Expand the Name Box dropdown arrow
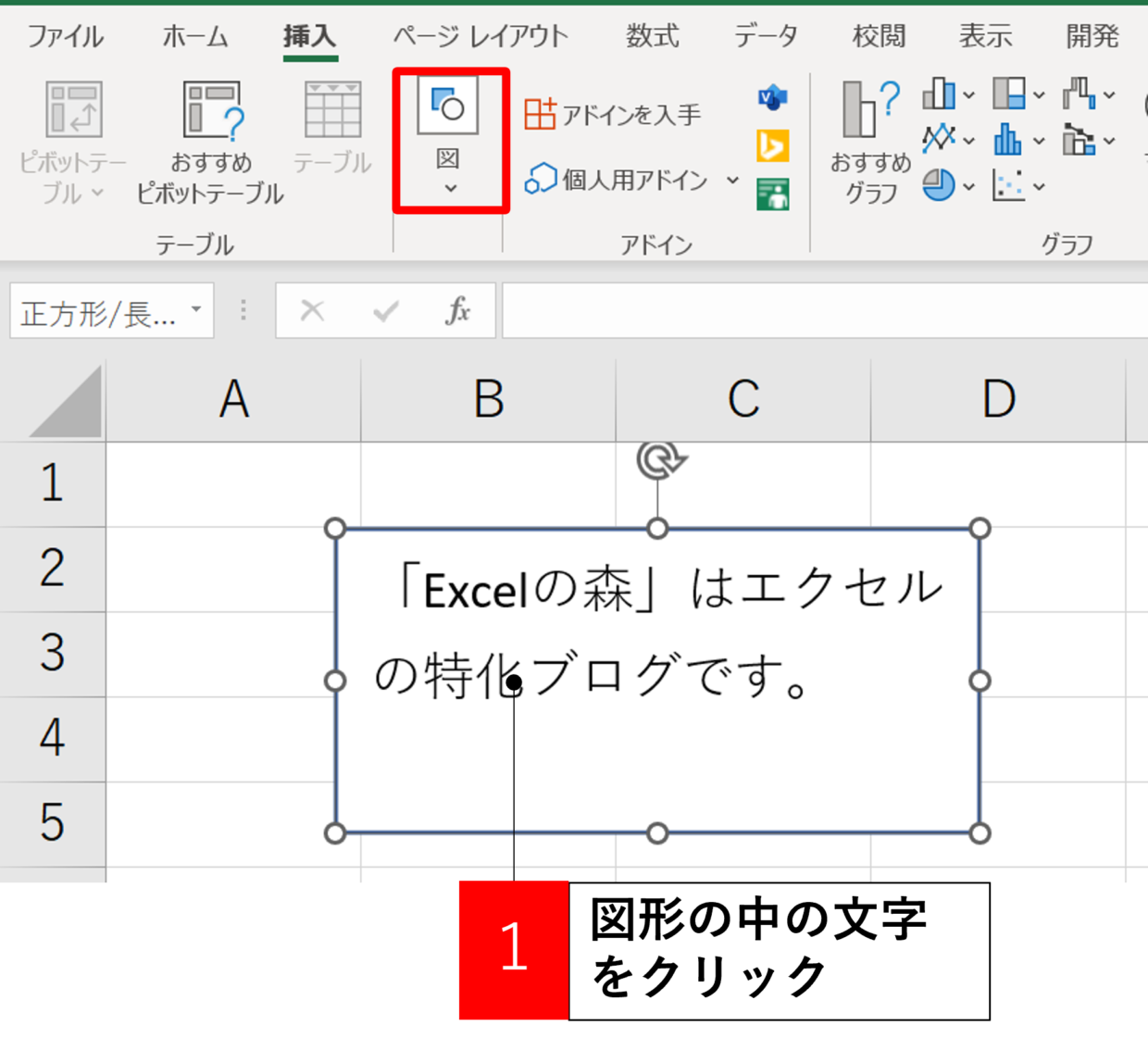The width and height of the screenshot is (1148, 1038). tap(196, 310)
